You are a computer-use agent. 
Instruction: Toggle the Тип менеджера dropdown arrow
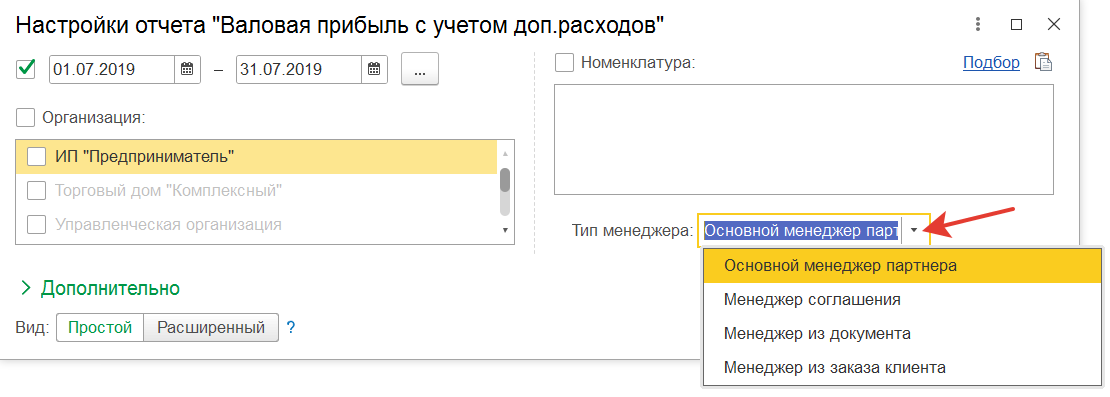914,231
